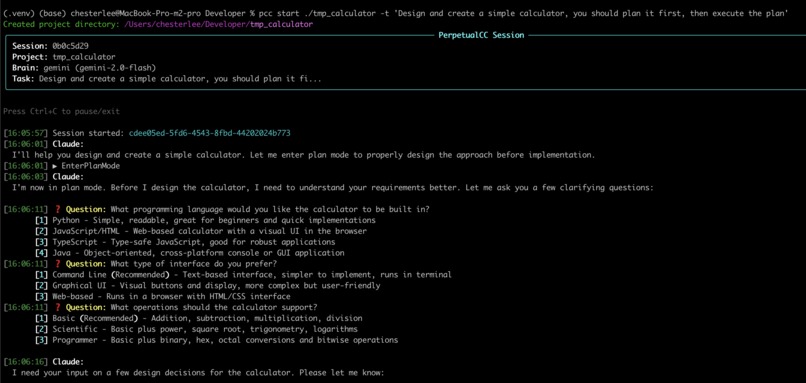Click the 'I'm now in plan mode' message line
The image size is (806, 383).
[333, 188]
